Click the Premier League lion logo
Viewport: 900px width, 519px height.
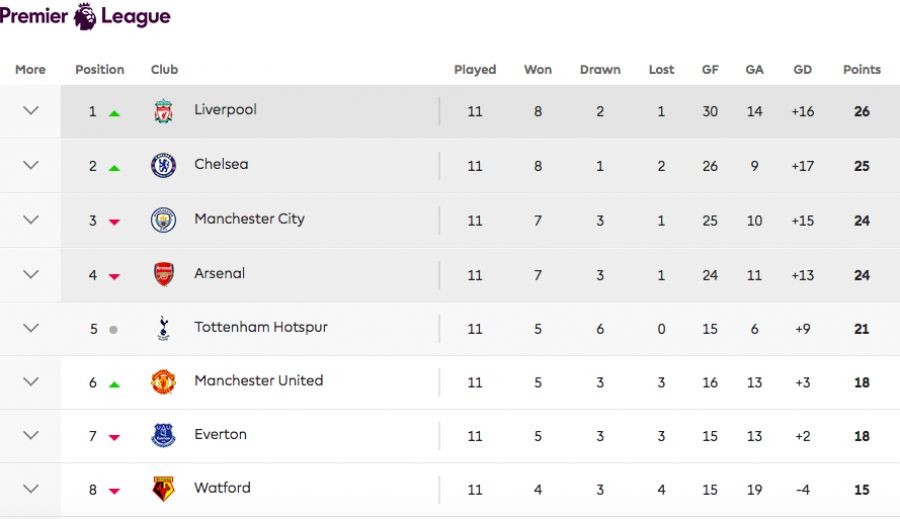[x=86, y=16]
